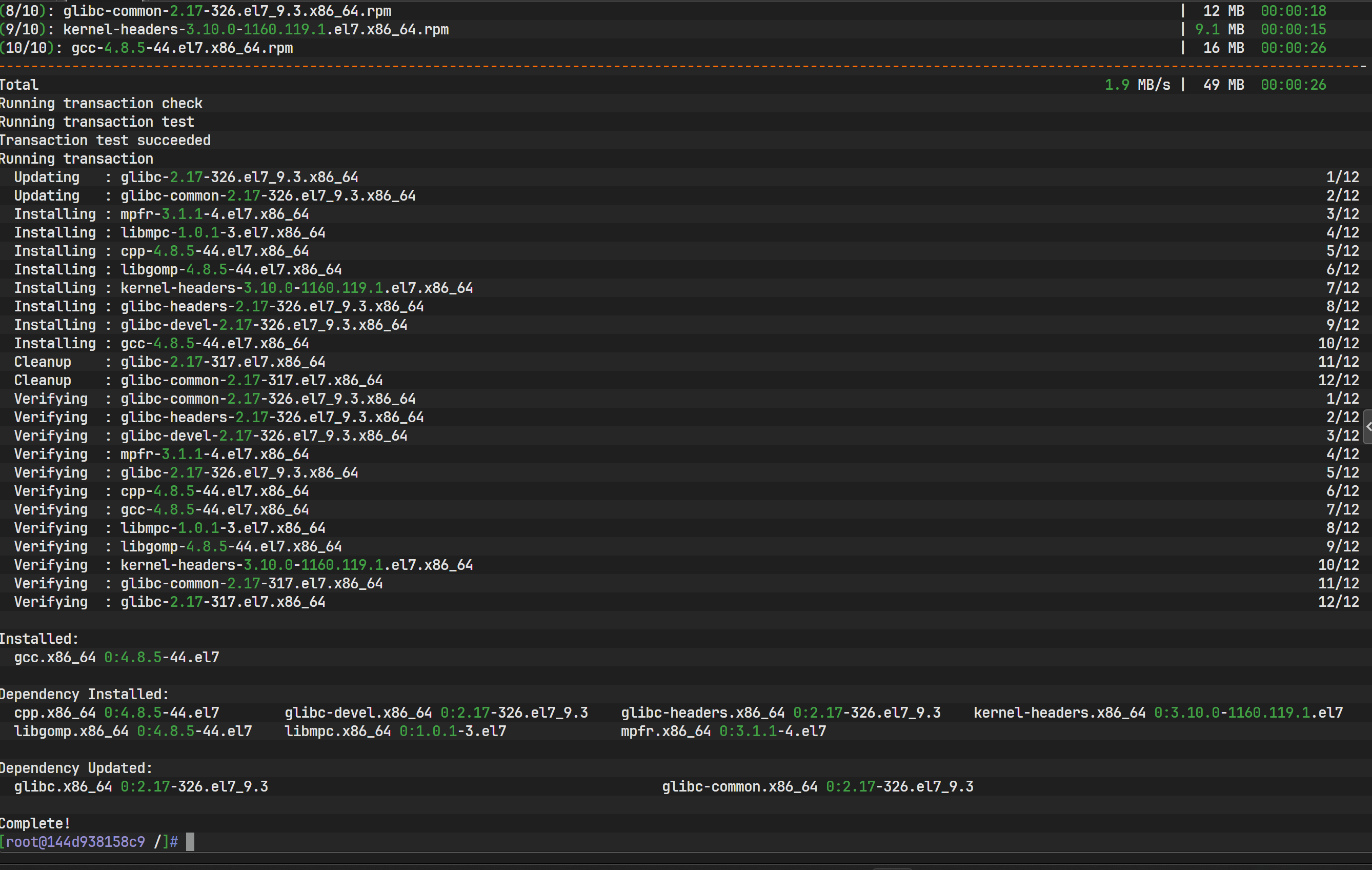1372x870 pixels.
Task: Click the Total download speed 1.9 MB/s
Action: [x=1137, y=85]
